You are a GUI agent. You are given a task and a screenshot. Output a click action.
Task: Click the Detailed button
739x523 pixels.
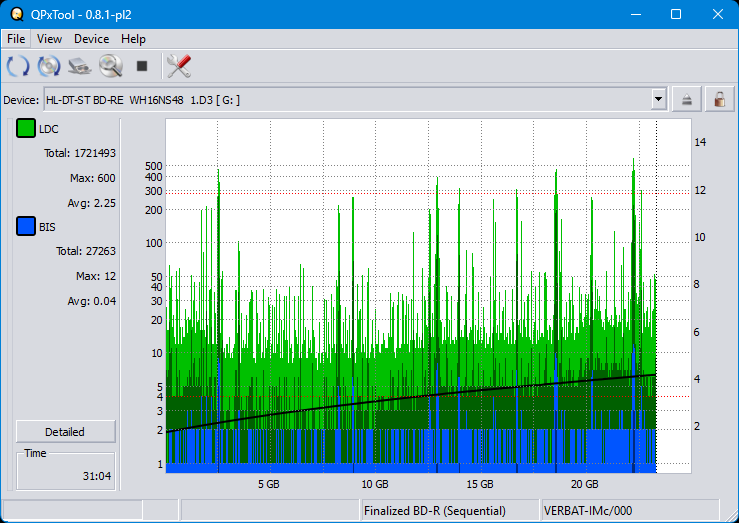[65, 432]
